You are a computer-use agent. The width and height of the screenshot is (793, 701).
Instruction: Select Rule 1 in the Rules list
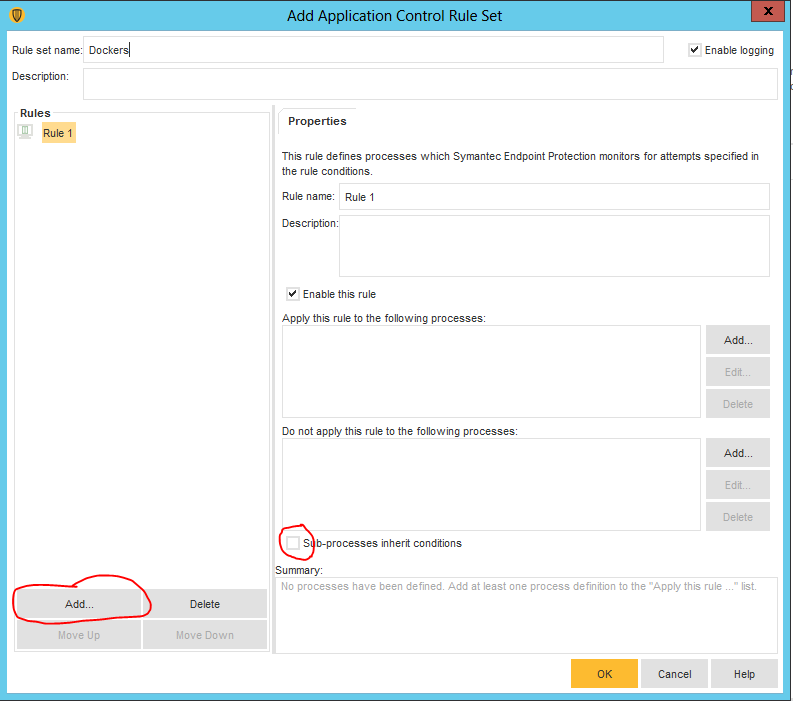[x=58, y=133]
